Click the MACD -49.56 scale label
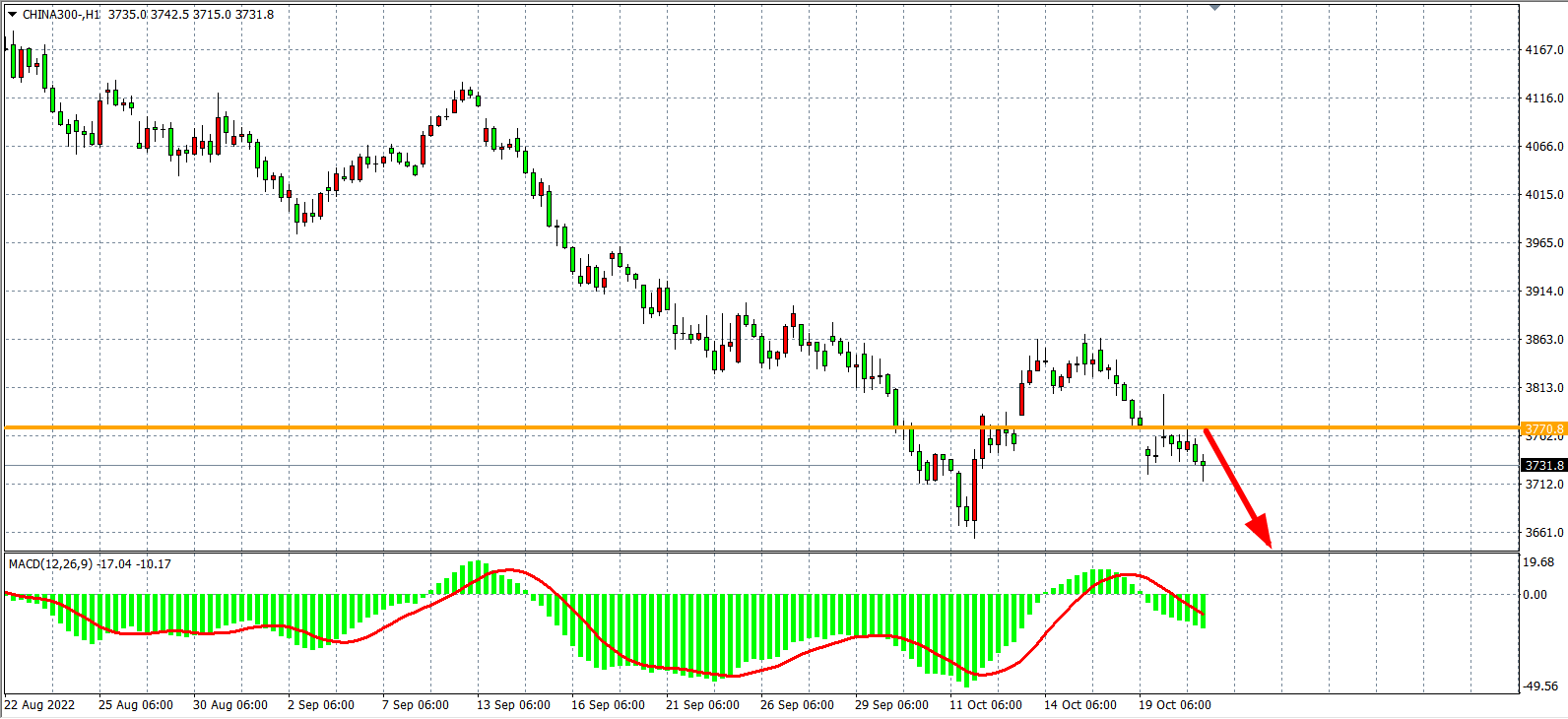This screenshot has height=719, width=1568. click(1540, 686)
